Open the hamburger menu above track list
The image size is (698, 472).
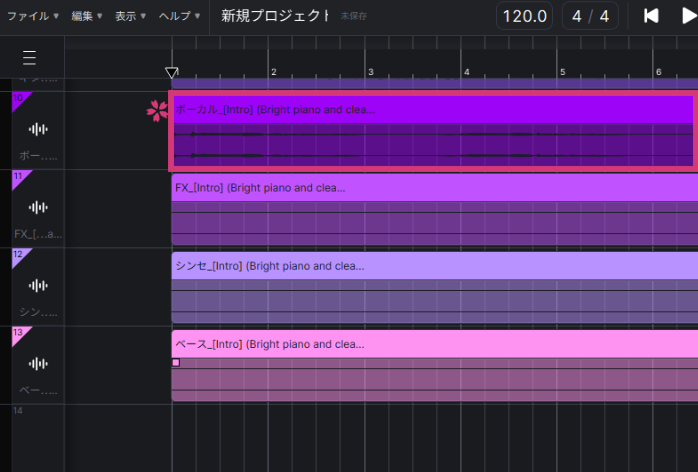[30, 58]
